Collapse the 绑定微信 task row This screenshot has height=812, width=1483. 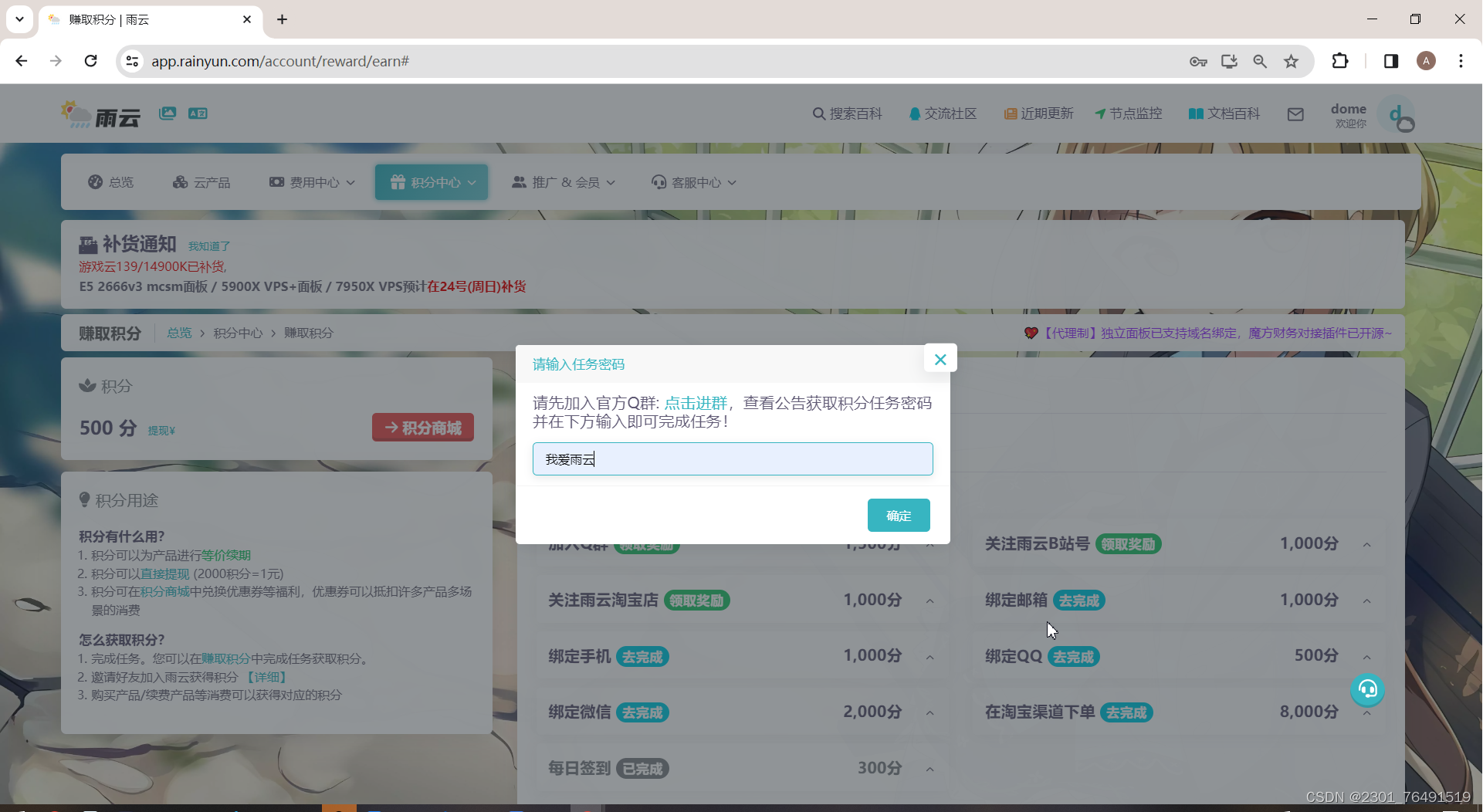click(x=930, y=713)
